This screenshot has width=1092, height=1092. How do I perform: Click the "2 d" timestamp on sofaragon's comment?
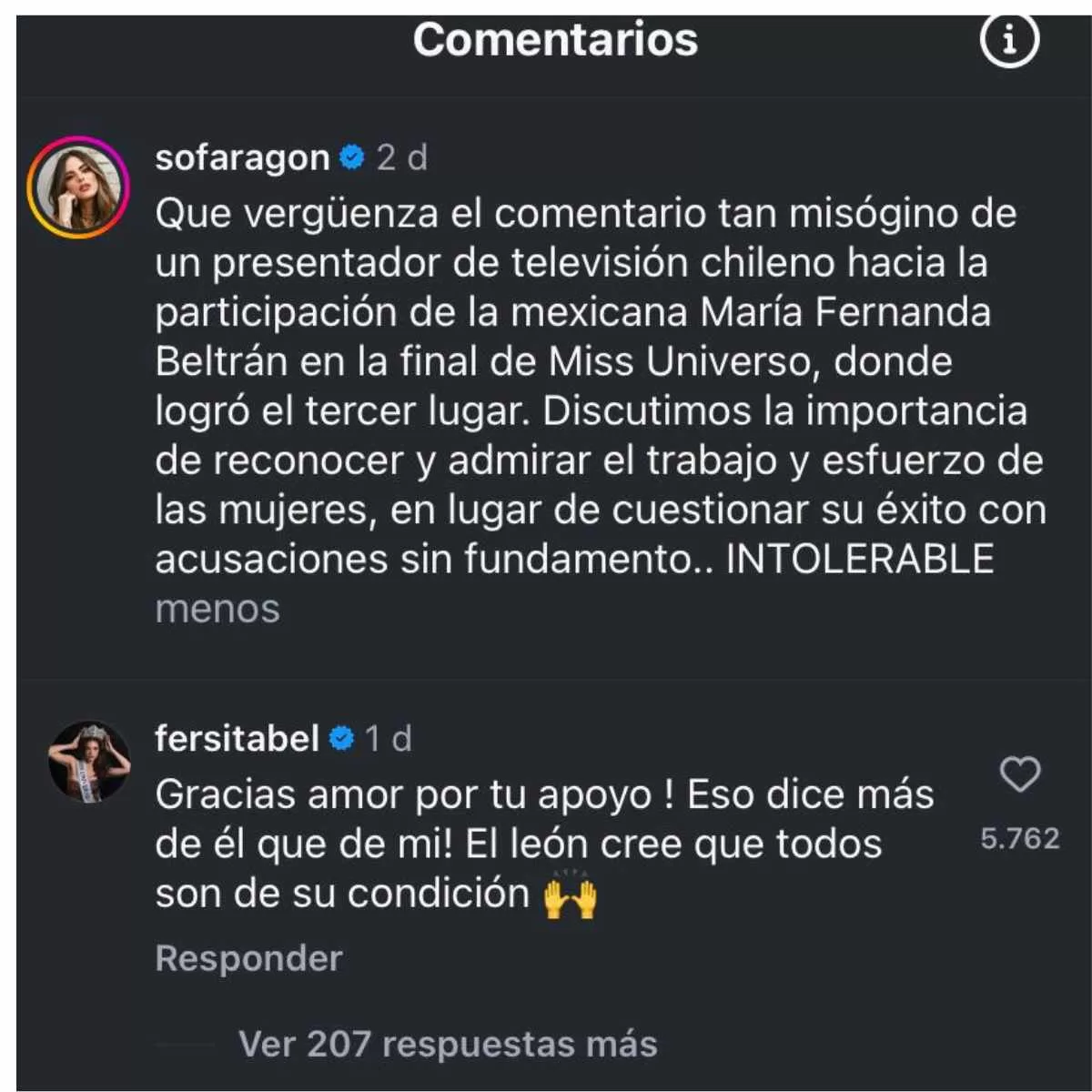coord(401,158)
